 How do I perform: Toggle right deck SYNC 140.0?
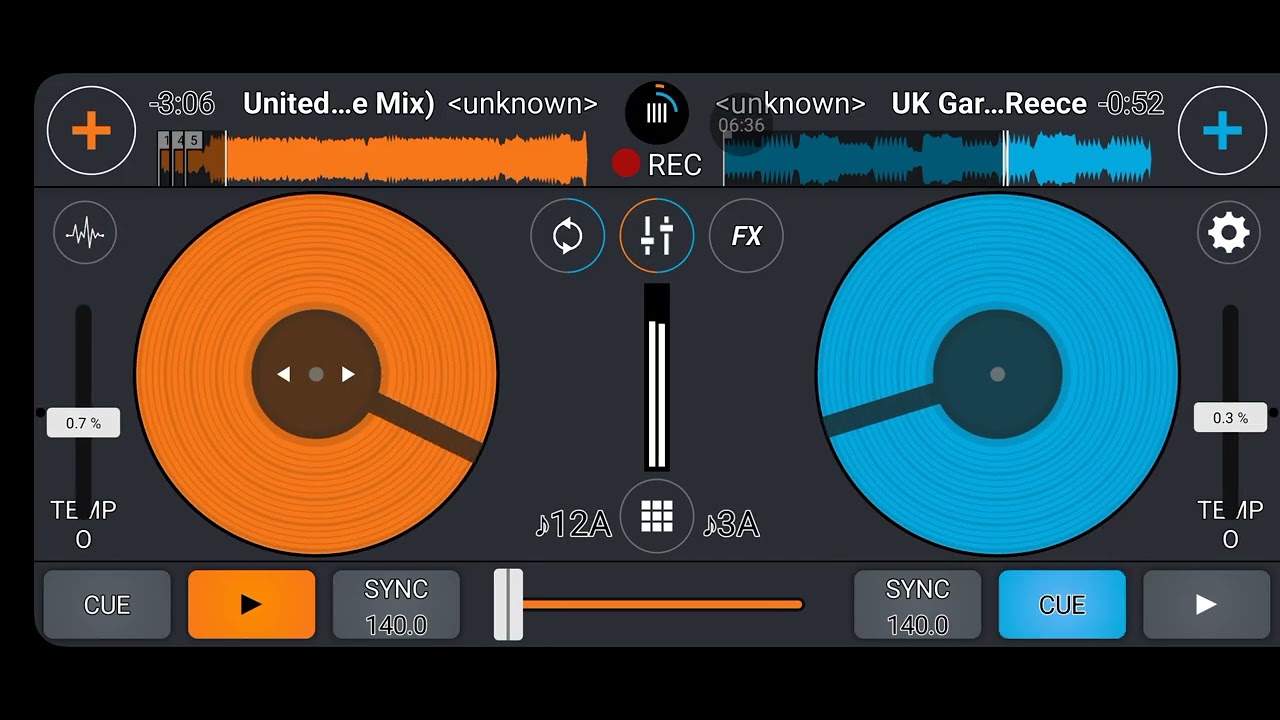coord(917,604)
